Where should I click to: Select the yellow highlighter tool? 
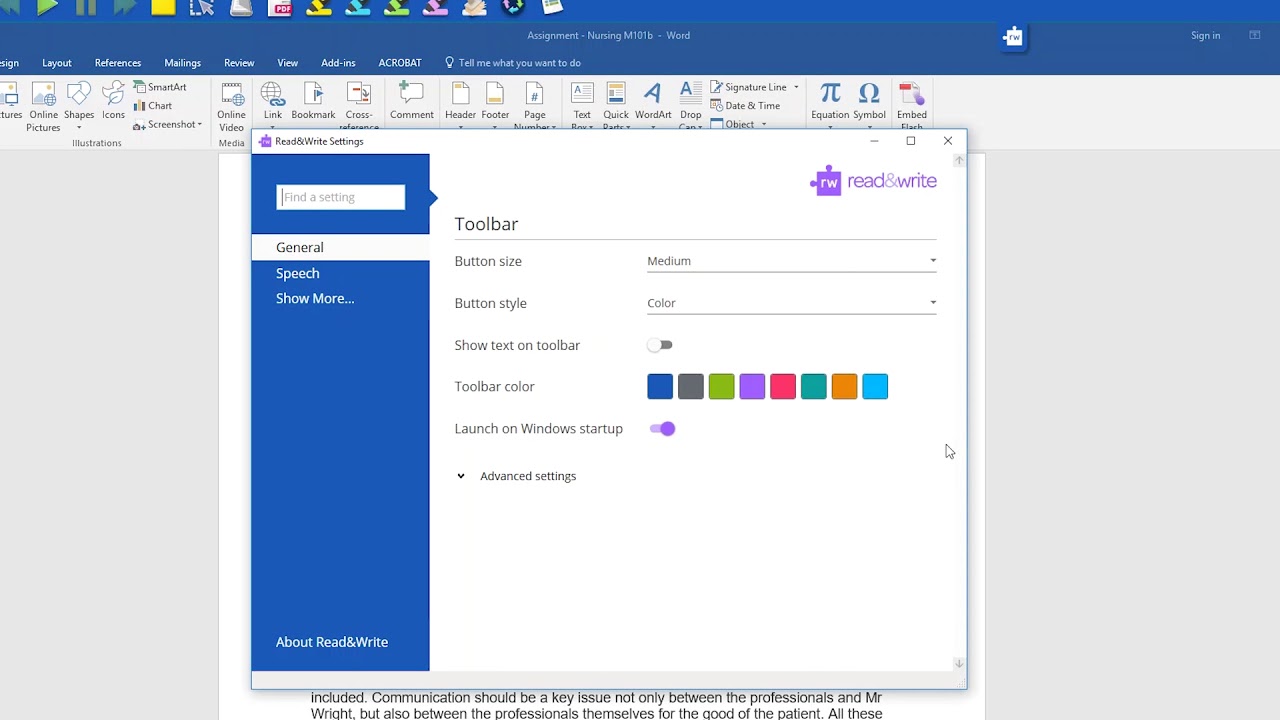(319, 7)
